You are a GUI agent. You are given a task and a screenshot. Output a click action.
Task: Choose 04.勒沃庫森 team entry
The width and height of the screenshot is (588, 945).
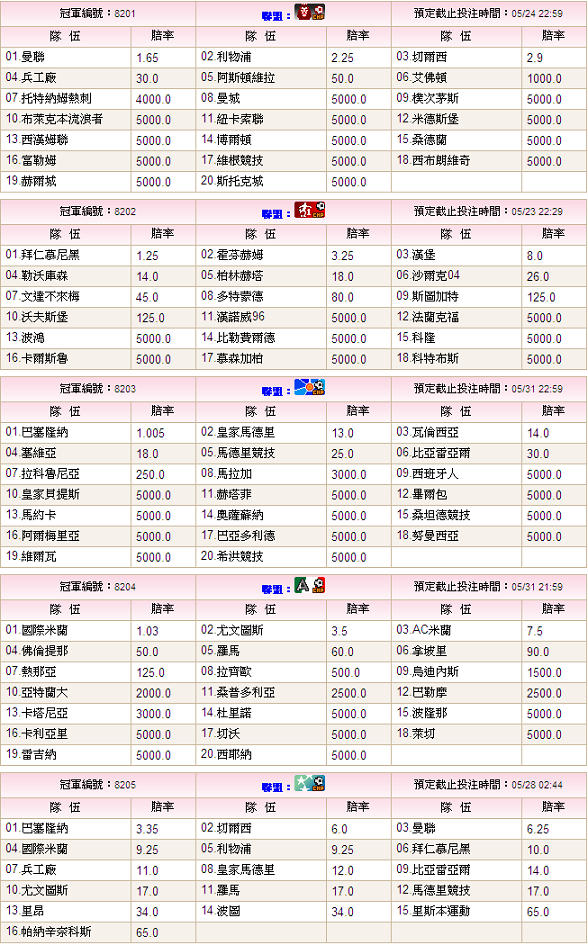pos(37,275)
